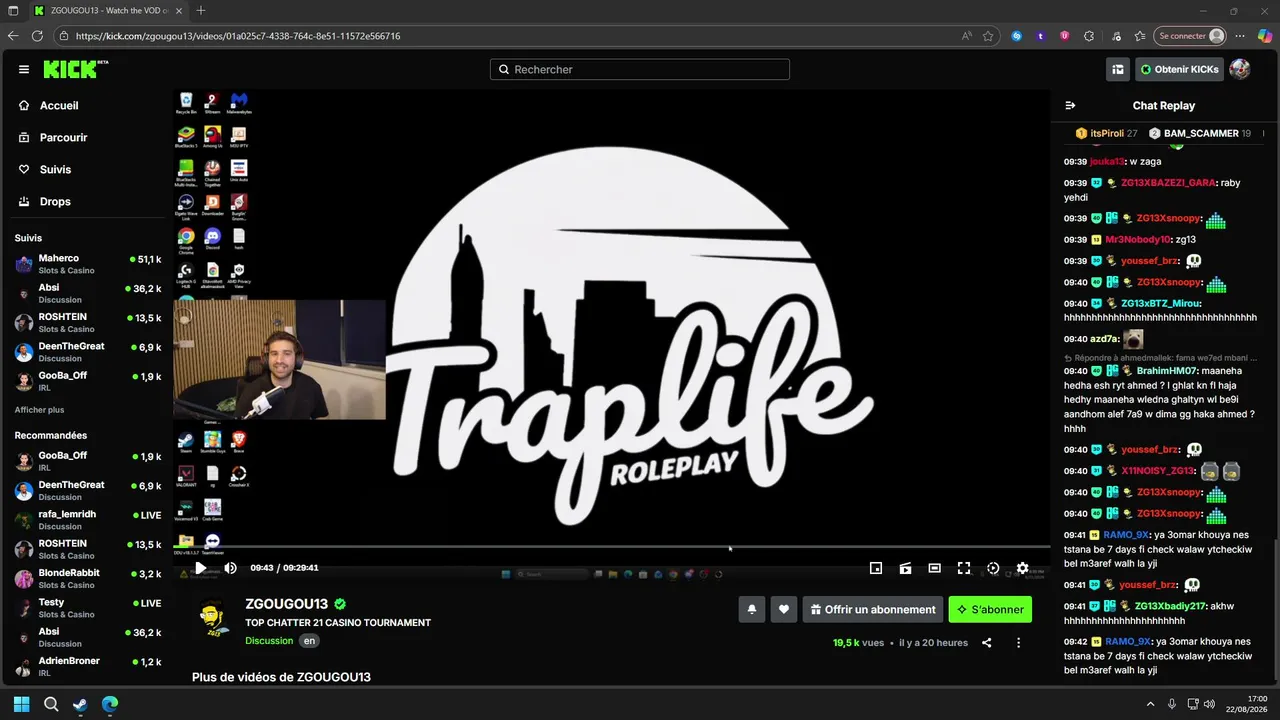Open AdrienBroner recommended channel
The width and height of the screenshot is (1280, 720).
click(87, 667)
